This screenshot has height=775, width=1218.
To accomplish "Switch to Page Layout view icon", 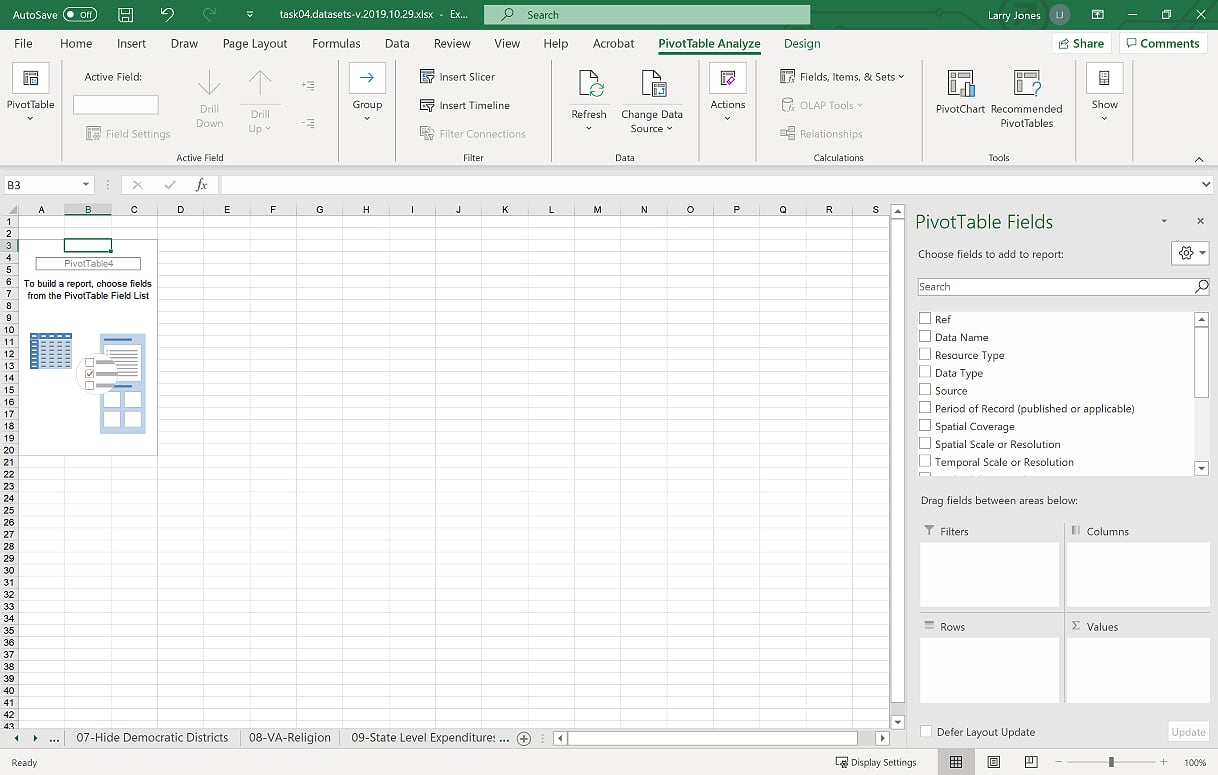I will coord(993,762).
